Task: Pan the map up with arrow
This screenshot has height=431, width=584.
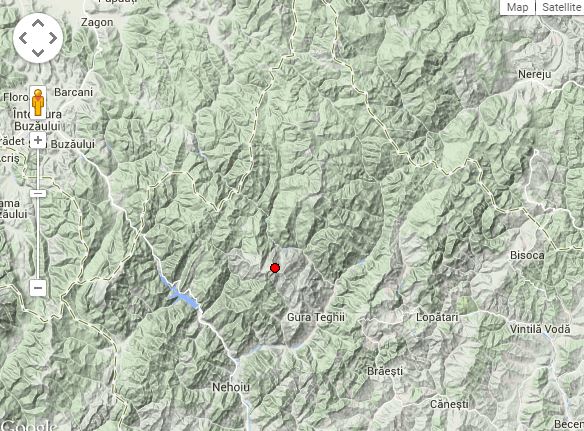Action: pyautogui.click(x=38, y=24)
